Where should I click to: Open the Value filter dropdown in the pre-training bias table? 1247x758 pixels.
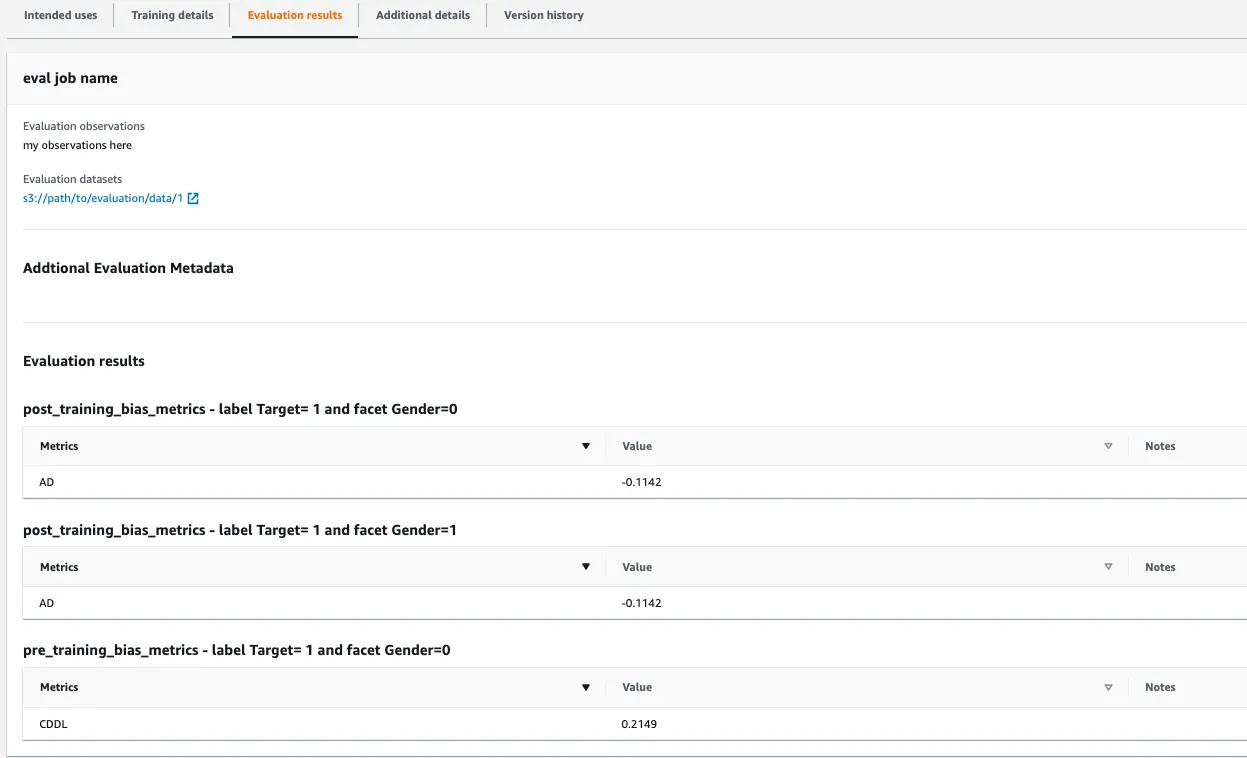(1108, 687)
